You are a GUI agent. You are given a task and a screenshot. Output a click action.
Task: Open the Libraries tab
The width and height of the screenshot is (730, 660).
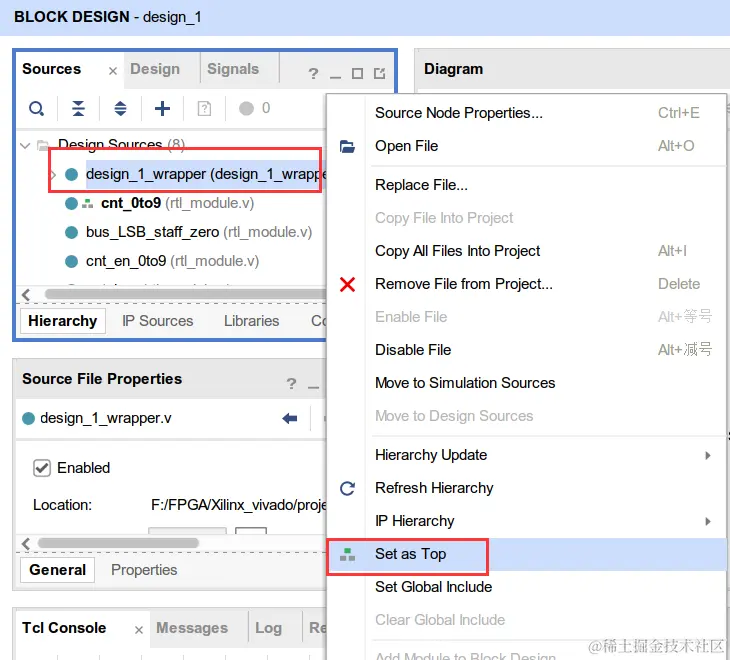click(251, 321)
